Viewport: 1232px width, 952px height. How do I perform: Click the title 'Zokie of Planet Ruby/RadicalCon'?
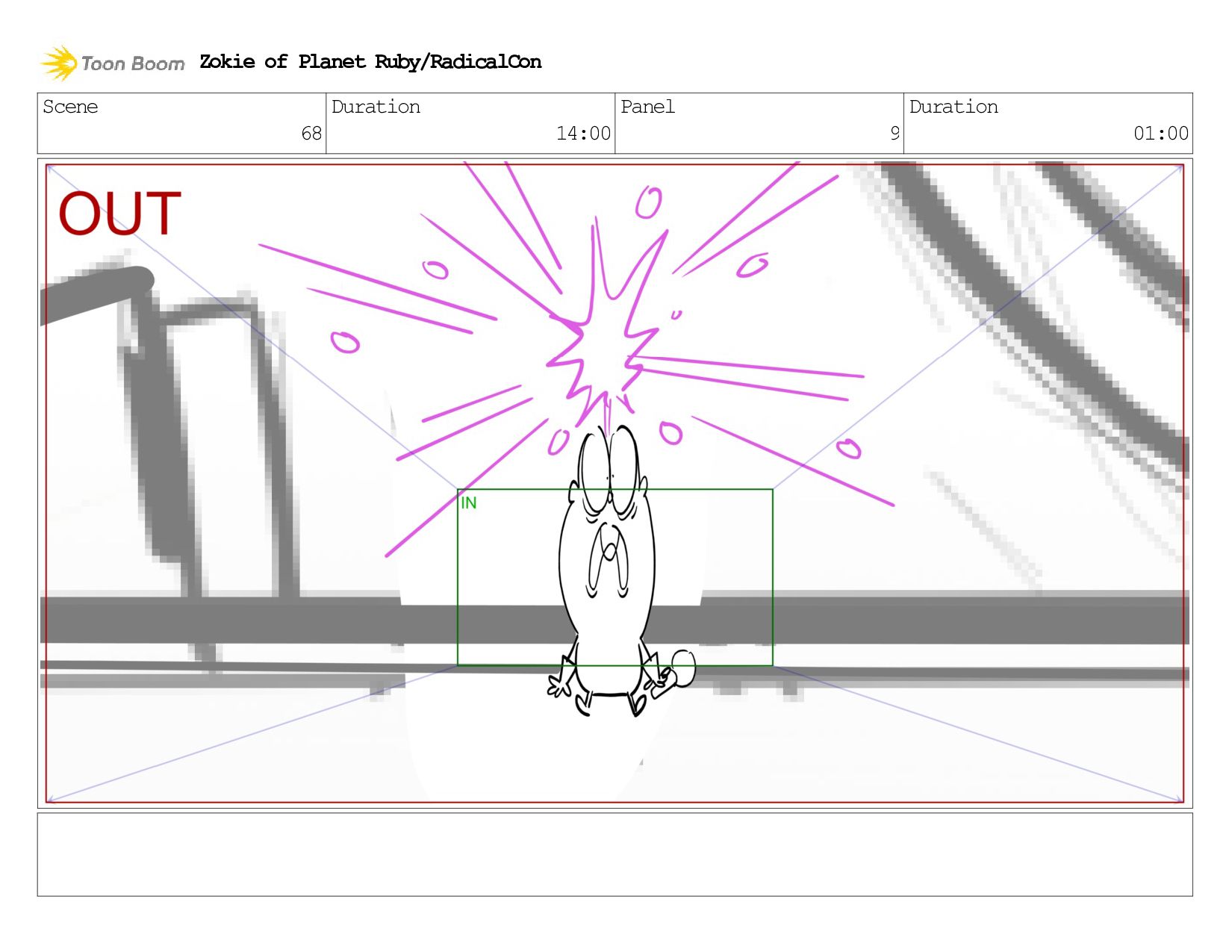point(370,62)
